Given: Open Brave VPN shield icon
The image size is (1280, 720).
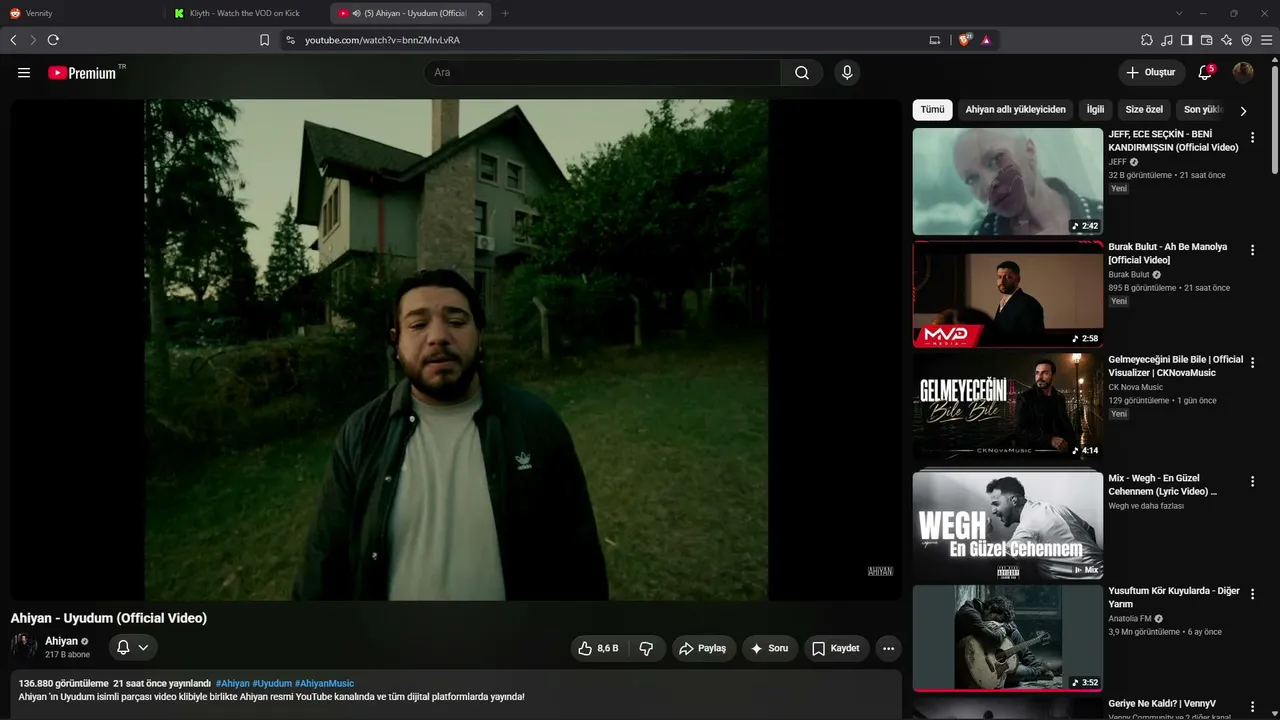Looking at the screenshot, I should pos(1247,40).
